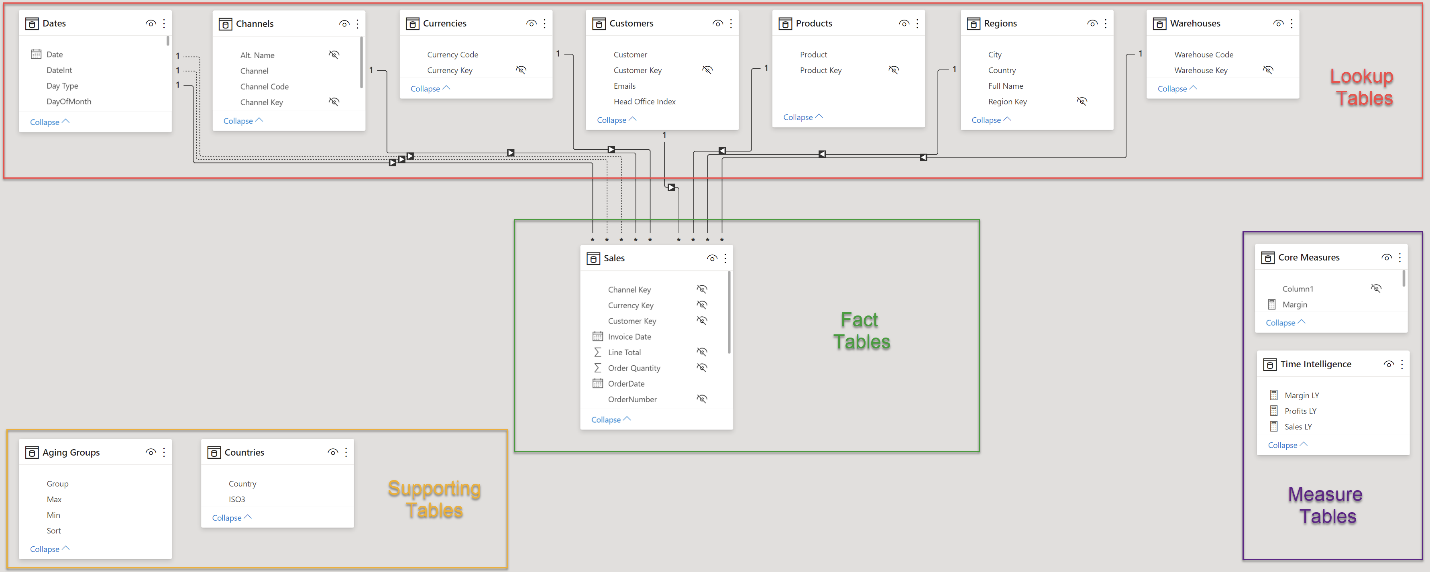Unhide the Product Key field in Products
This screenshot has width=1430, height=572.
coord(894,70)
